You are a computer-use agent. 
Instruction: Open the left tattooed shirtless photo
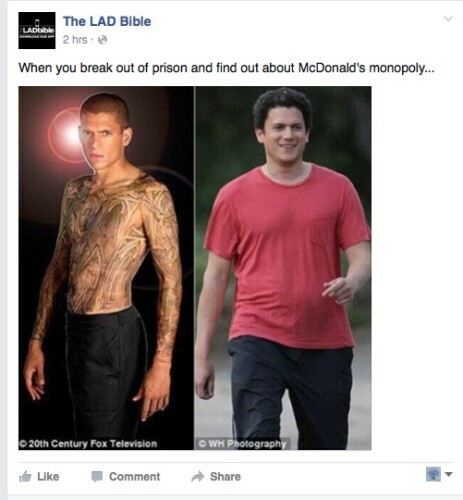(106, 268)
